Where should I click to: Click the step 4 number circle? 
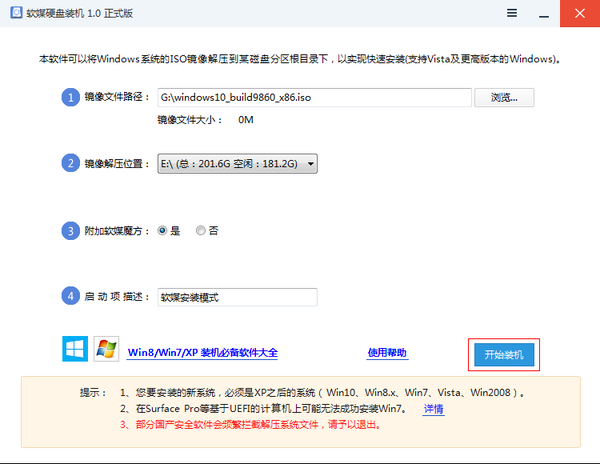pos(70,297)
